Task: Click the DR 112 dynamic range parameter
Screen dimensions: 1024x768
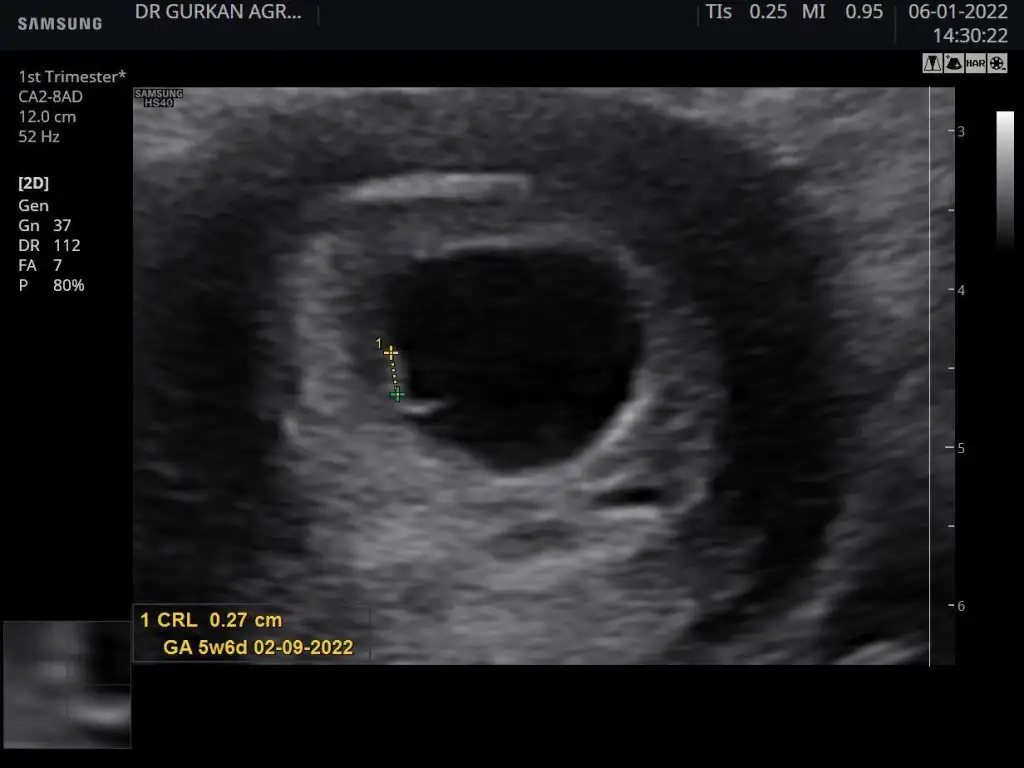Action: click(49, 246)
